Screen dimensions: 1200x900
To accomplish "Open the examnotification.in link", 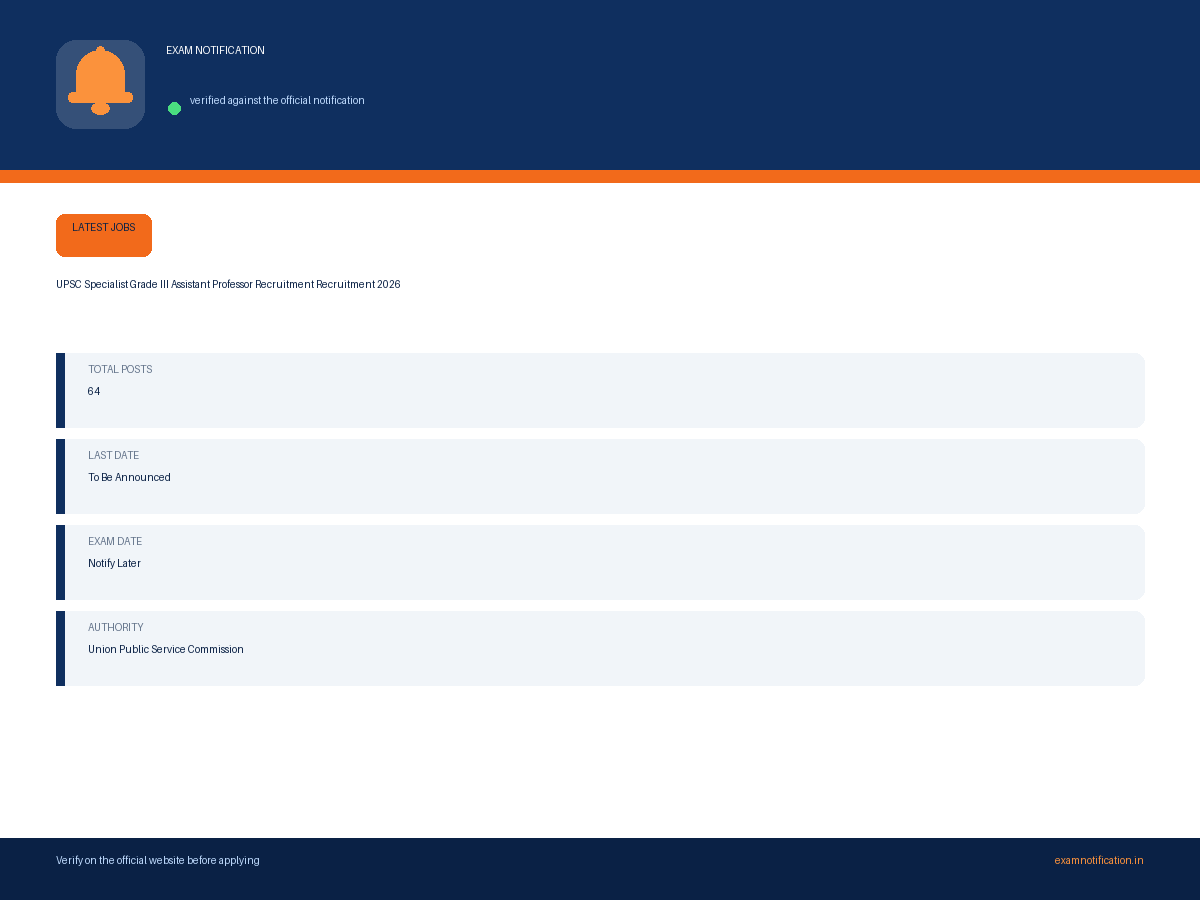I will (x=1098, y=860).
